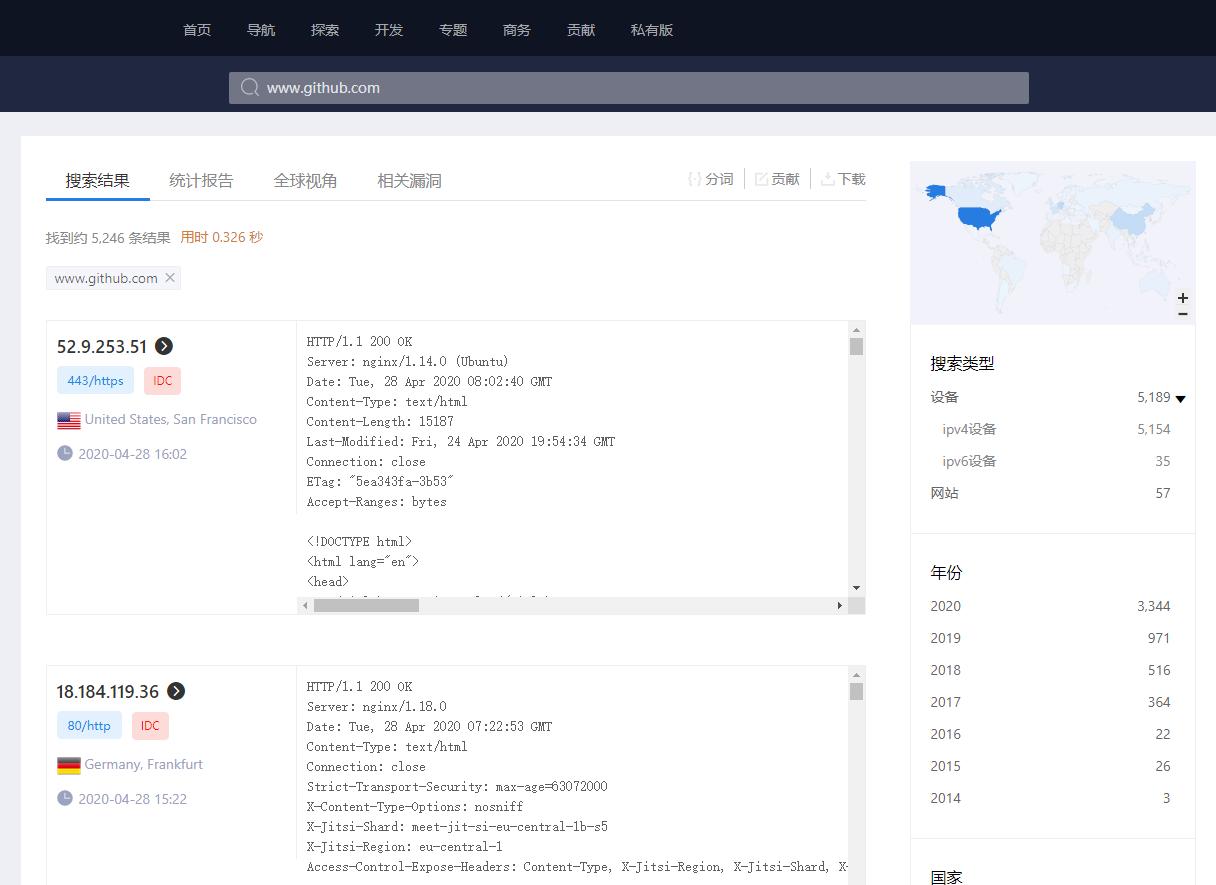
Task: Open the 分词 (word segmentation) tool
Action: coord(711,178)
